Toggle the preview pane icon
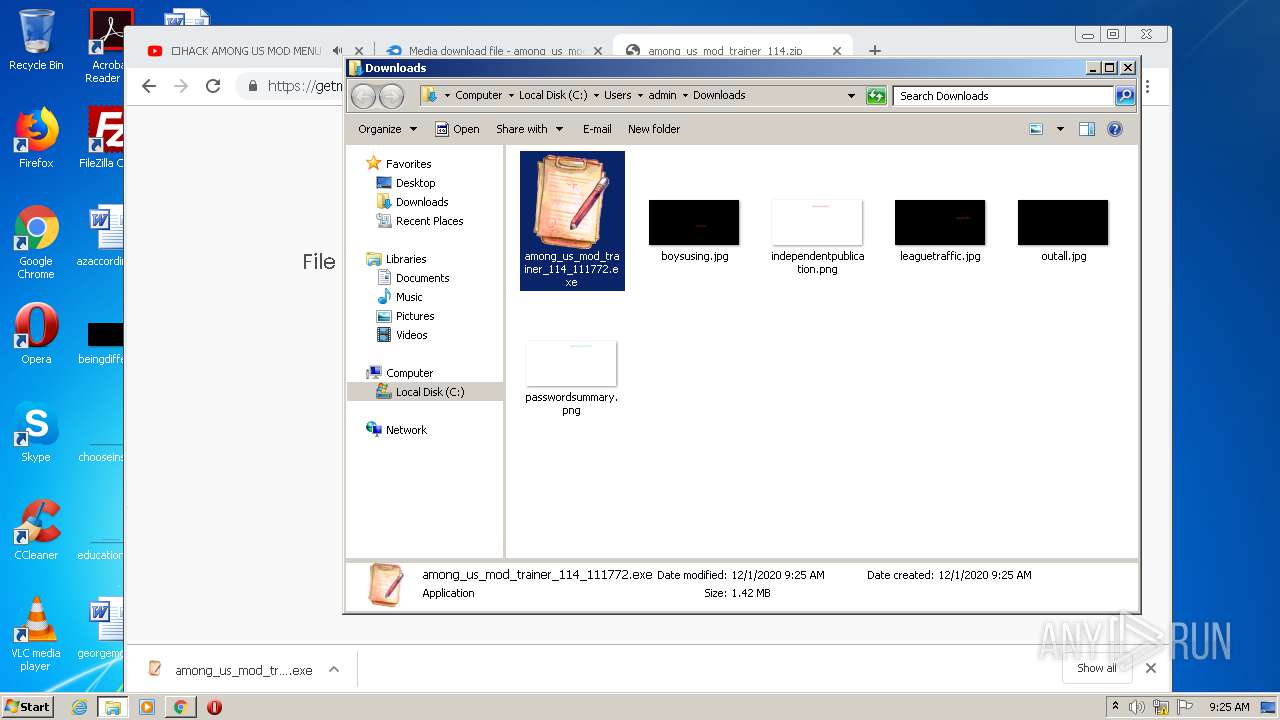The height and width of the screenshot is (720, 1280). point(1087,129)
